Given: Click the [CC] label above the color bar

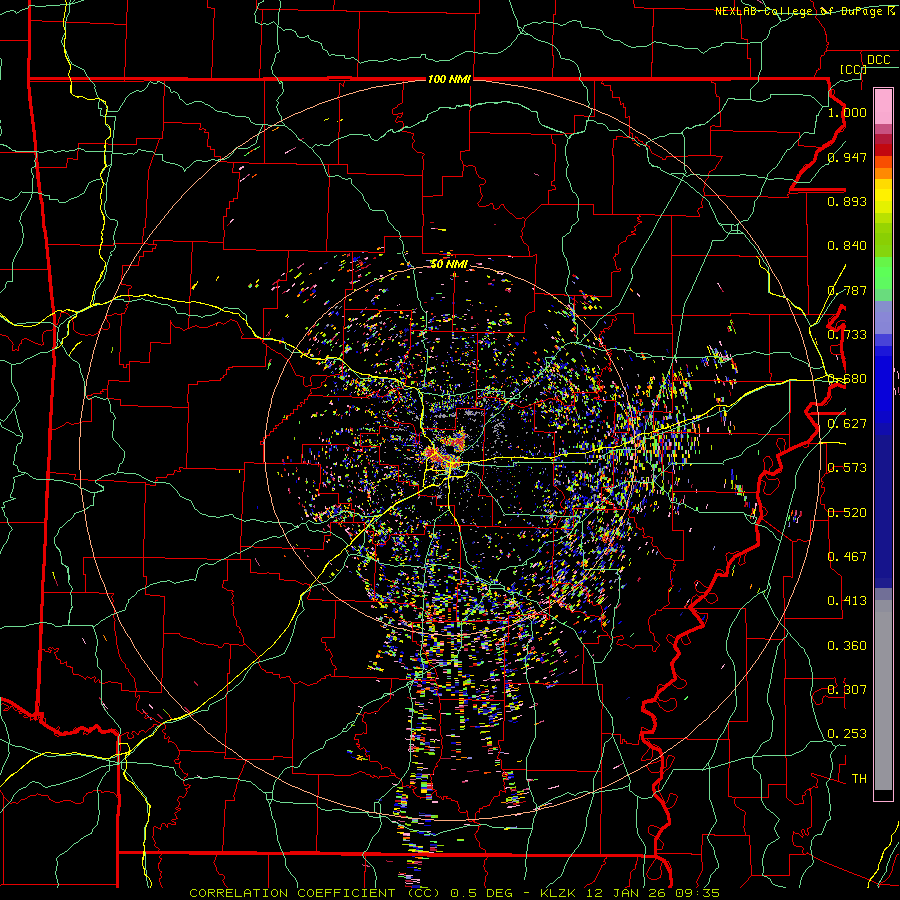Looking at the screenshot, I should [x=853, y=69].
